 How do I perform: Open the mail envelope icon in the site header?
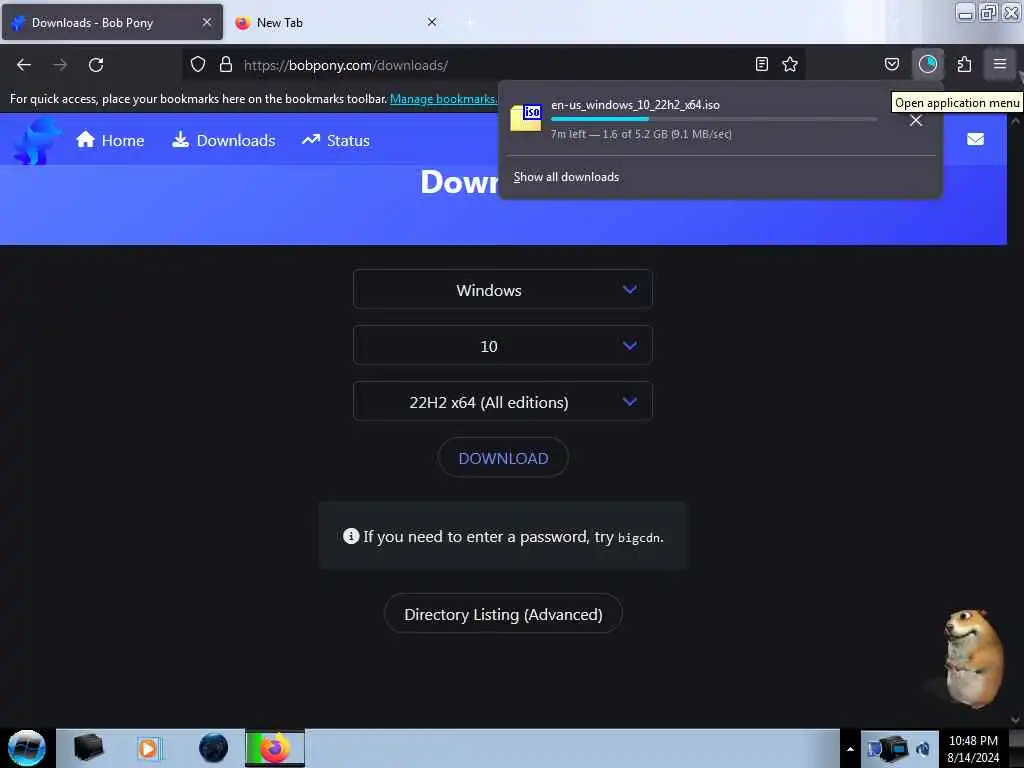[x=976, y=139]
